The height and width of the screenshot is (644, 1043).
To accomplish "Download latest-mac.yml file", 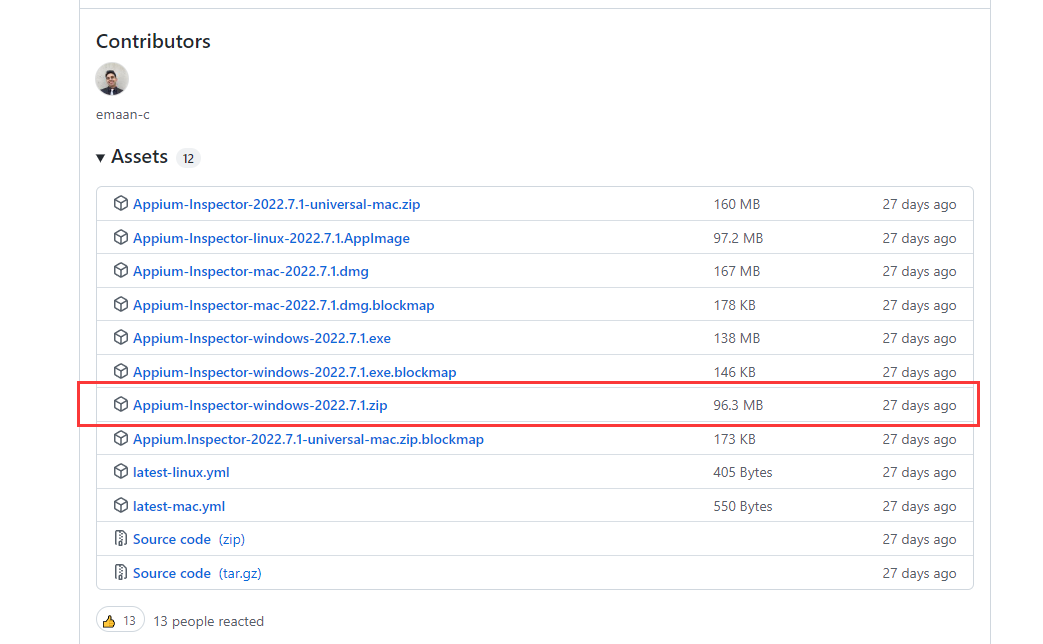I will [179, 506].
